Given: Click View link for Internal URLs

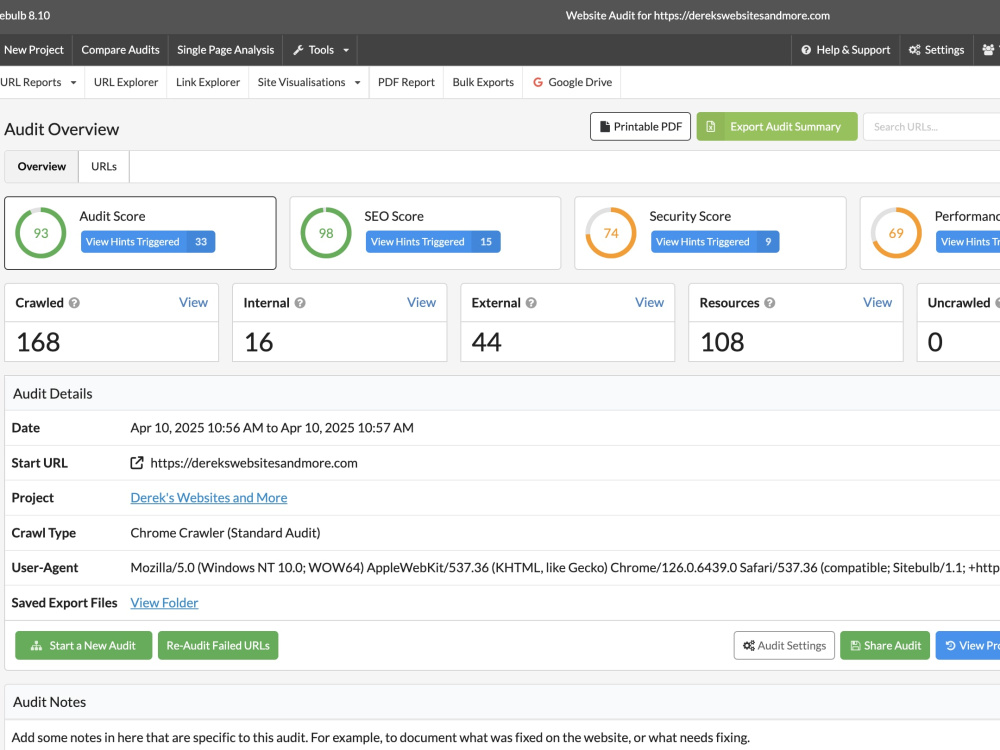Looking at the screenshot, I should pyautogui.click(x=422, y=302).
